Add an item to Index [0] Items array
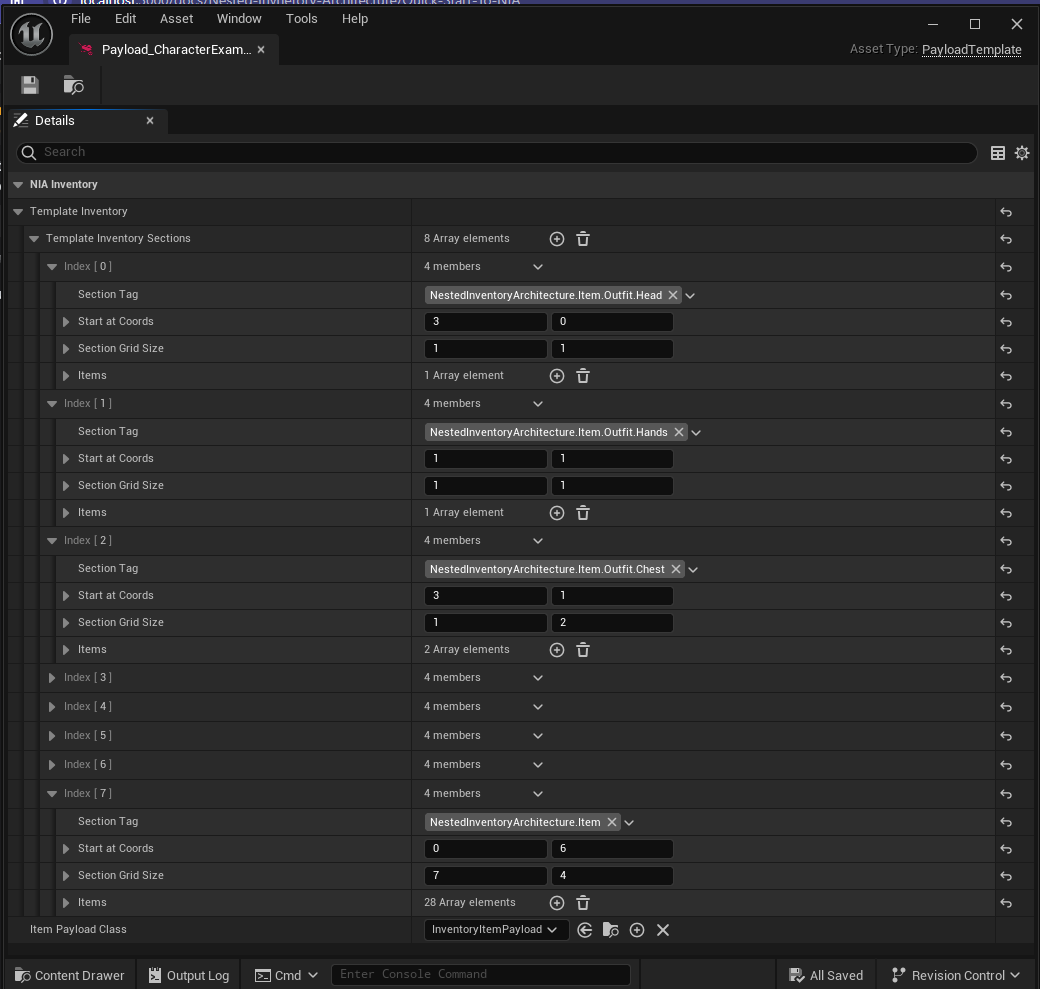 point(557,375)
